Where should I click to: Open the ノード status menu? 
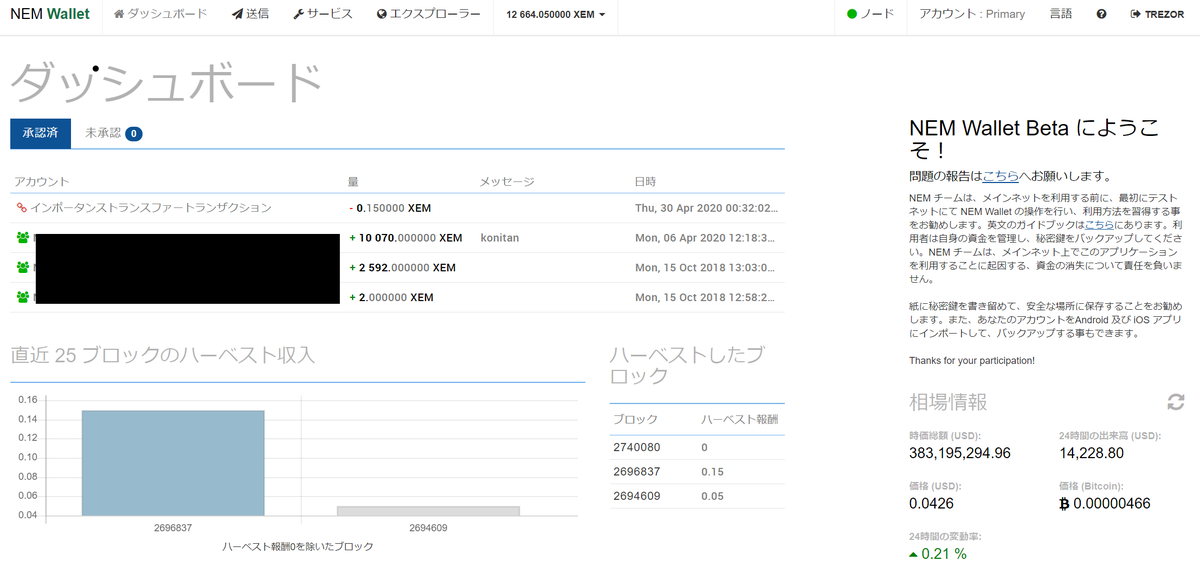click(x=870, y=15)
